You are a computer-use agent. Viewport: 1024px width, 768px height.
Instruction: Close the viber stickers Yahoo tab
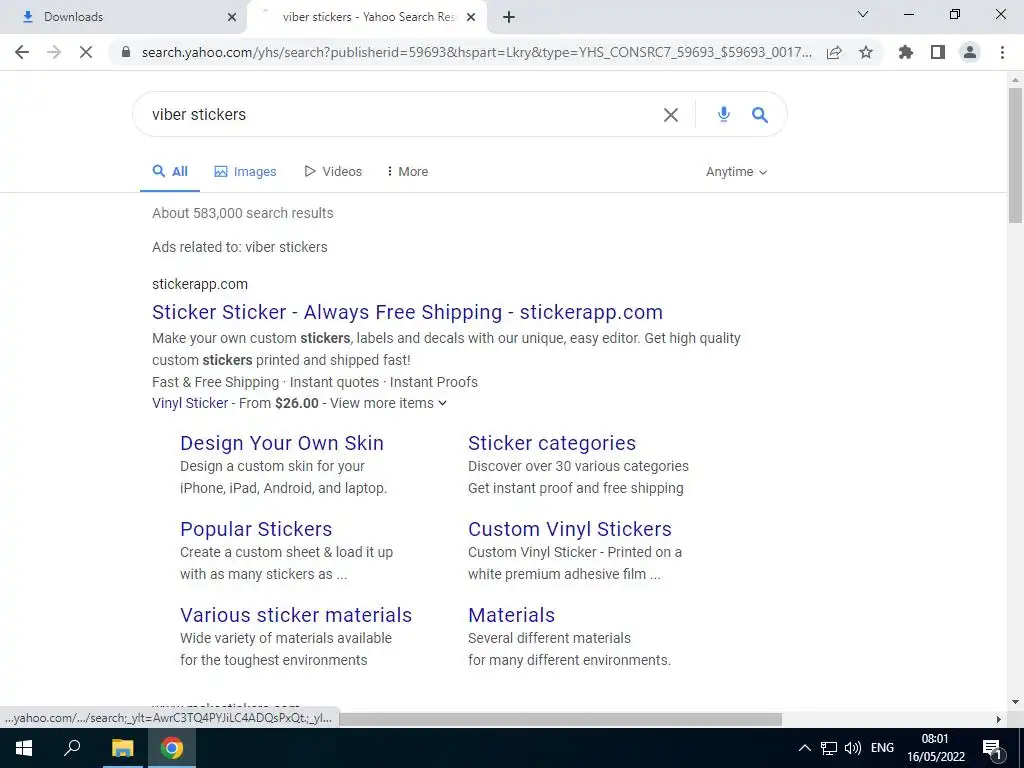click(x=471, y=17)
